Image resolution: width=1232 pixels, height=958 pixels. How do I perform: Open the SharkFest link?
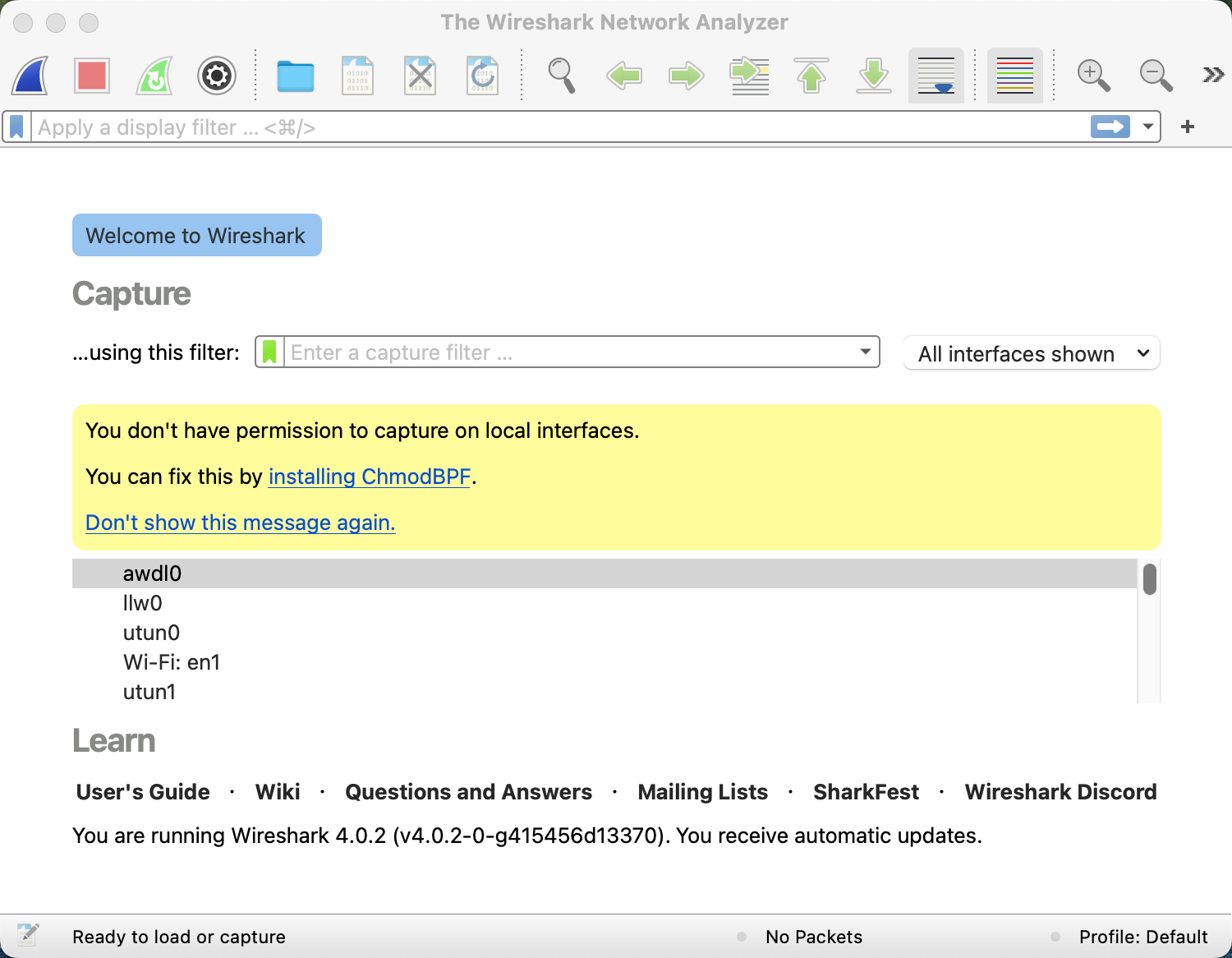866,792
